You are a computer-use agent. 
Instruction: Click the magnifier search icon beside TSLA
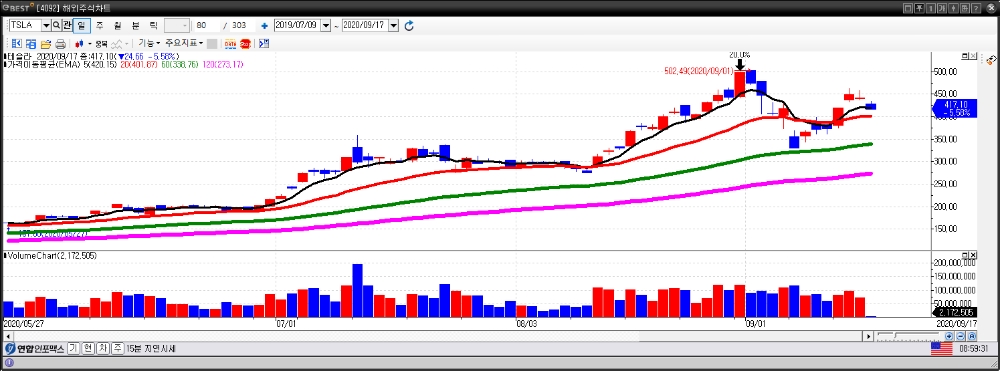[x=56, y=25]
